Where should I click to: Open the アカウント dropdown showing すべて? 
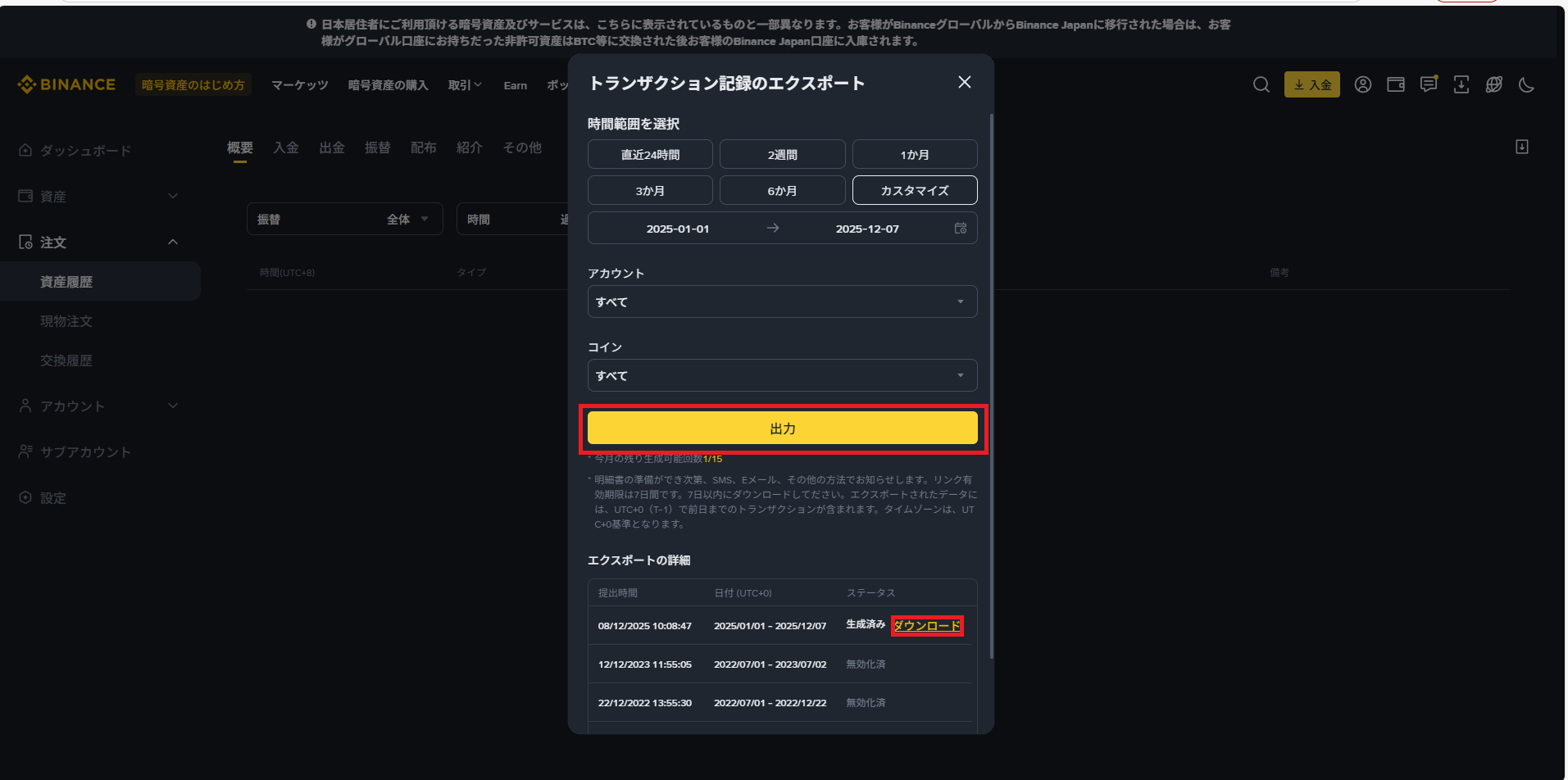(x=781, y=302)
